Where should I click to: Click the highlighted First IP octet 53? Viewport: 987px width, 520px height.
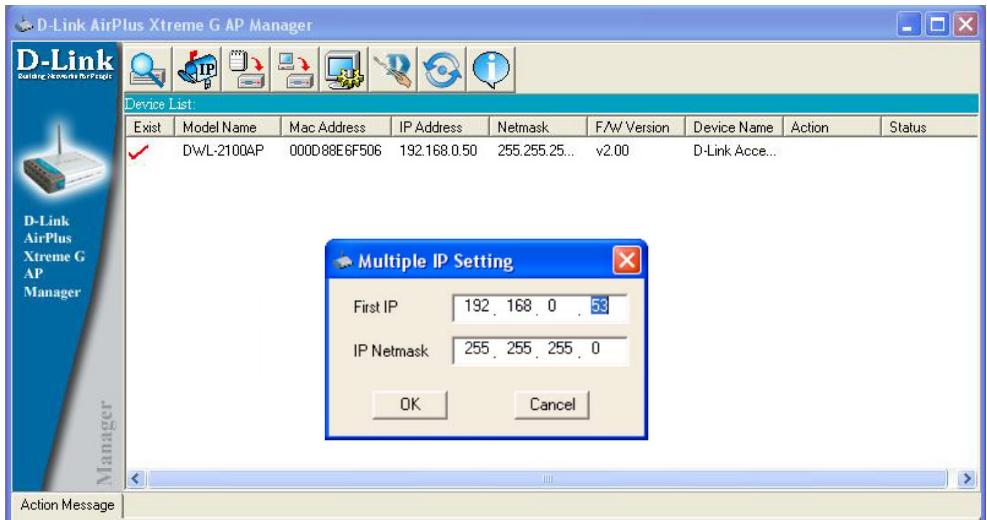click(599, 306)
